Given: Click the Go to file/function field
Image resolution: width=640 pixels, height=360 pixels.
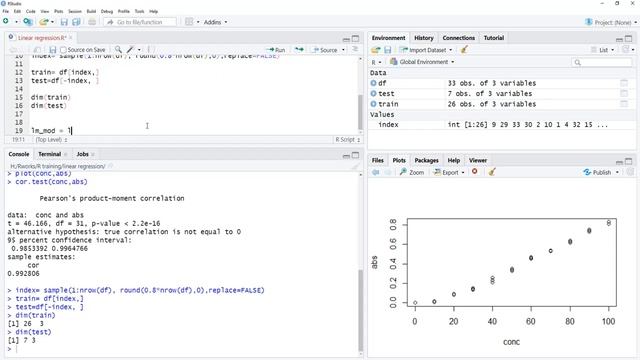Looking at the screenshot, I should 140,22.
